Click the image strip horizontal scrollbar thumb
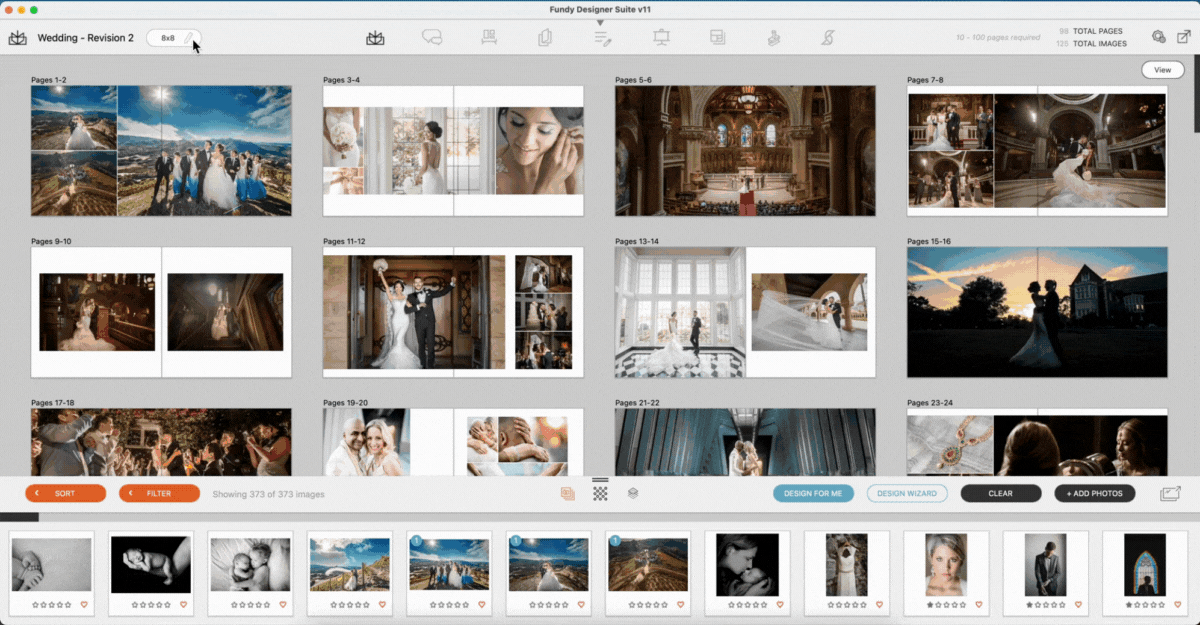The height and width of the screenshot is (625, 1200). (19, 517)
